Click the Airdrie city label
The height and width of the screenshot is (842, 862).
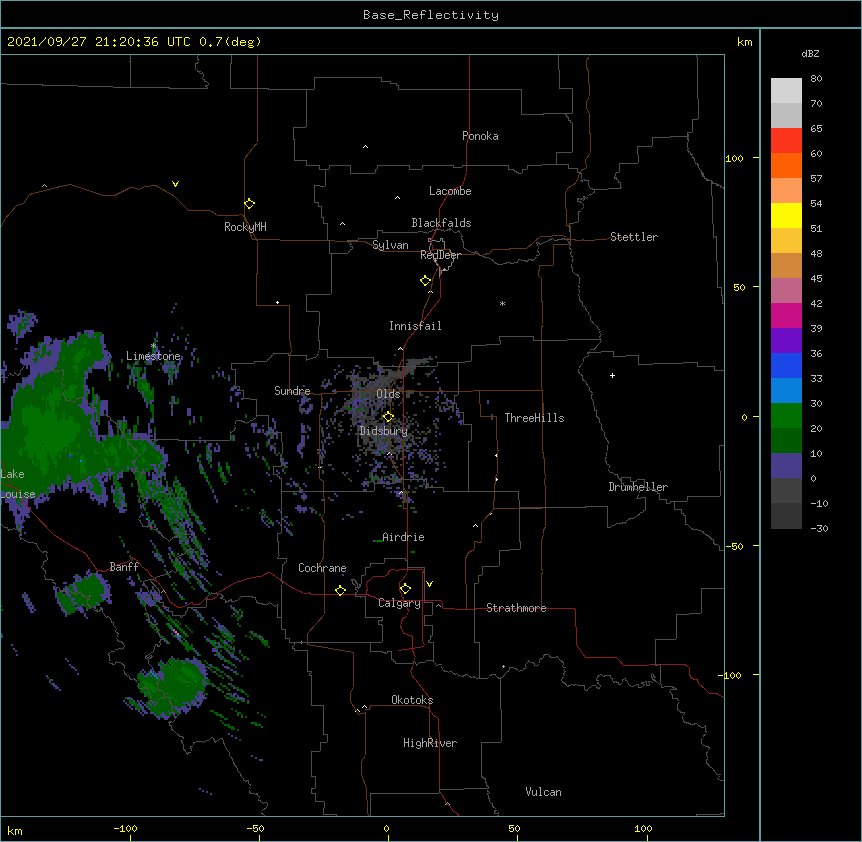404,537
